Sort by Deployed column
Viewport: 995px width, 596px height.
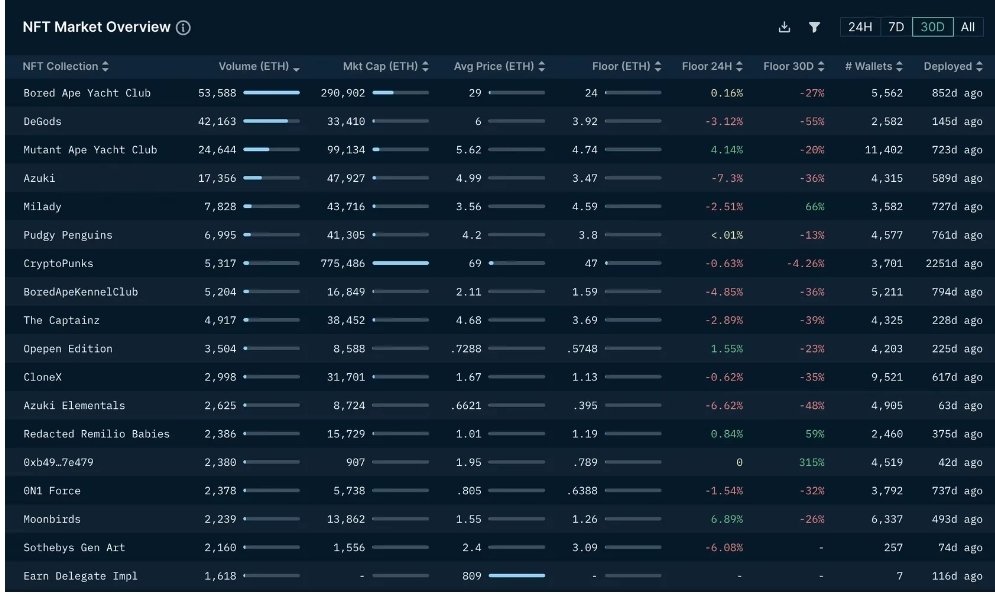point(953,66)
